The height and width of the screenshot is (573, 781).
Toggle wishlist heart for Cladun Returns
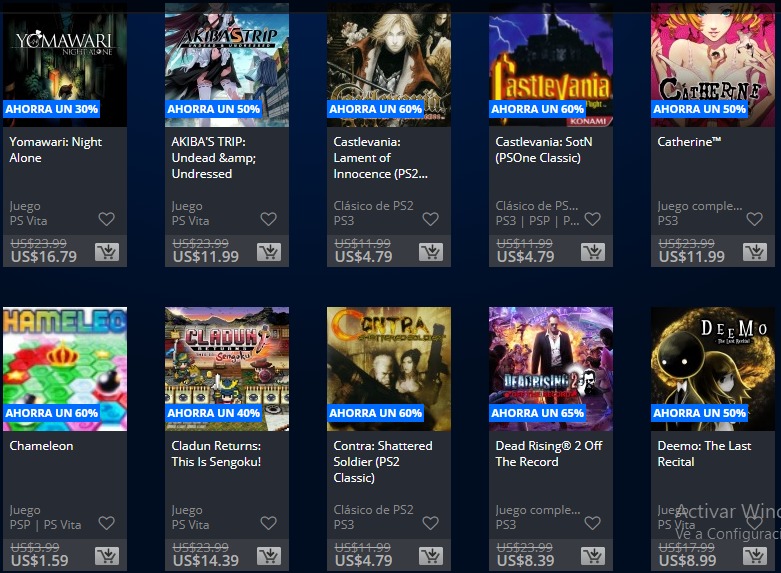click(x=268, y=523)
